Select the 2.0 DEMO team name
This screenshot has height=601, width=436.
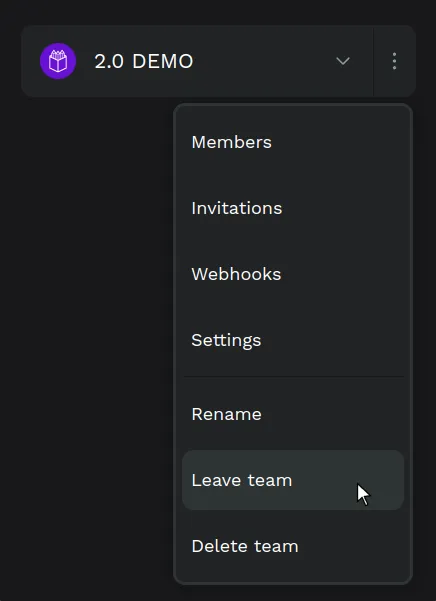tap(144, 61)
